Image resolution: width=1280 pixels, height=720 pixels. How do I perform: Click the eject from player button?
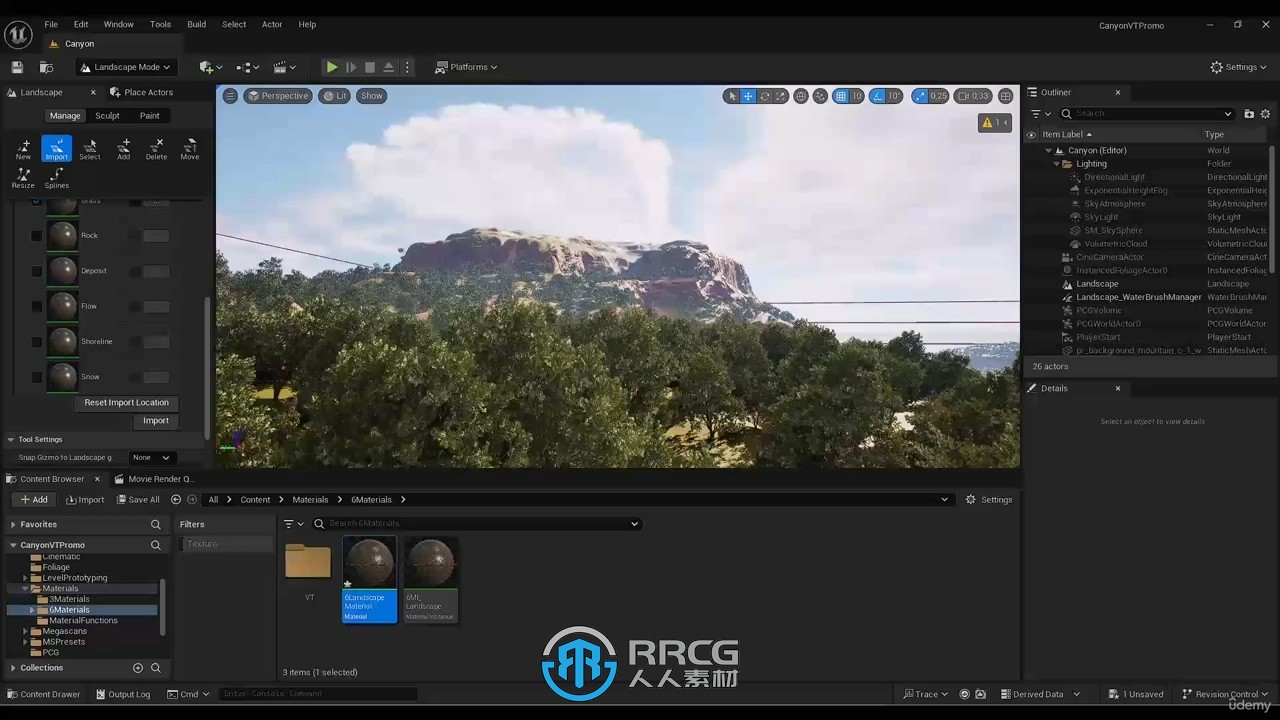coord(389,67)
